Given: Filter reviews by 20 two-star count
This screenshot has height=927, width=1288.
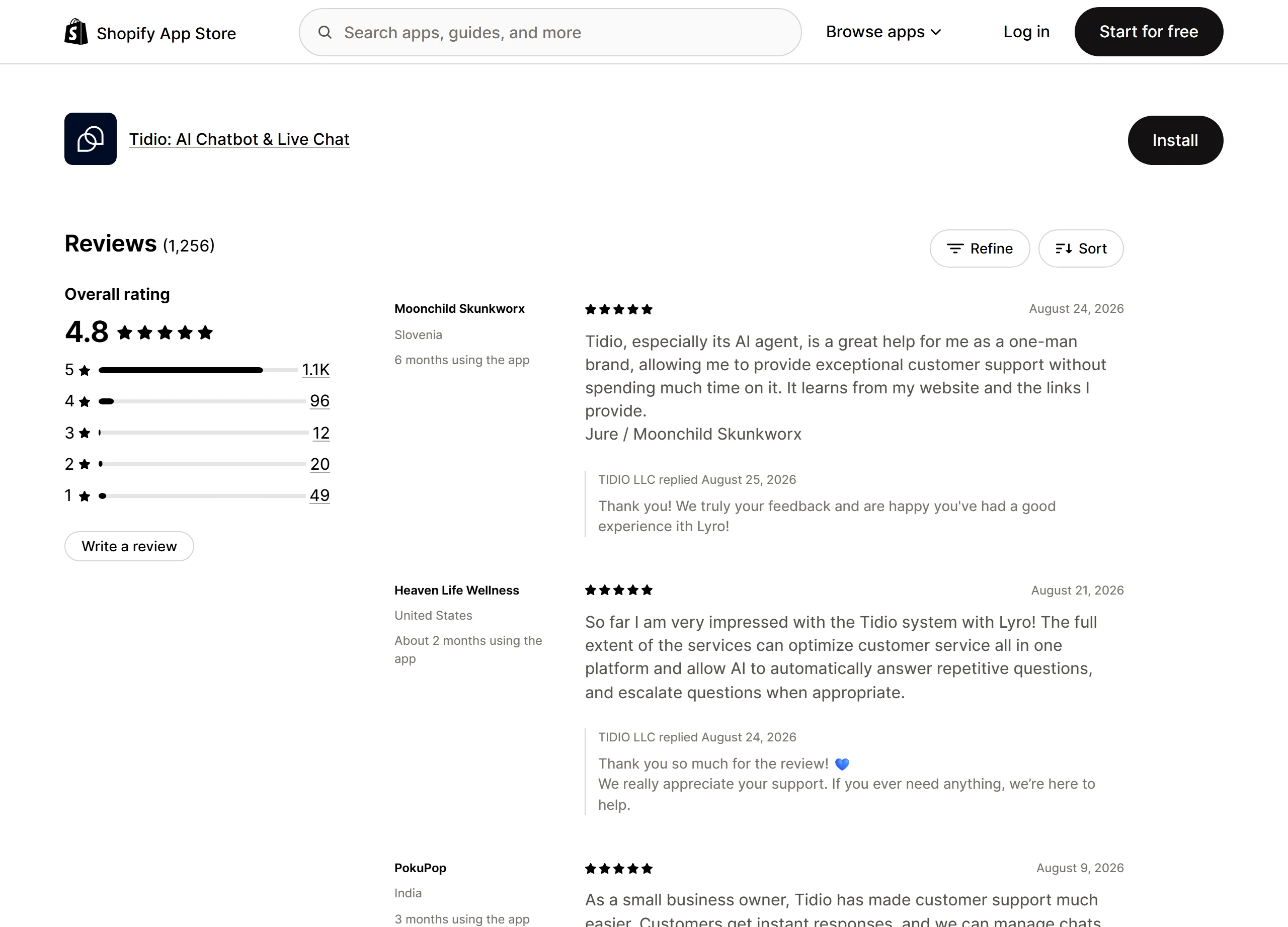Looking at the screenshot, I should pyautogui.click(x=319, y=464).
